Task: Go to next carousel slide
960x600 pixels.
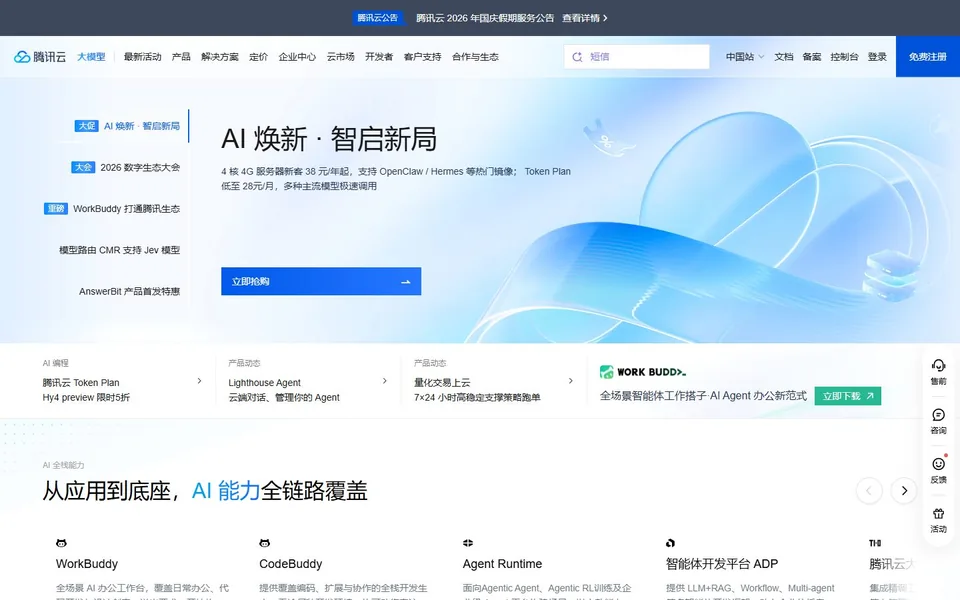Action: click(x=904, y=490)
